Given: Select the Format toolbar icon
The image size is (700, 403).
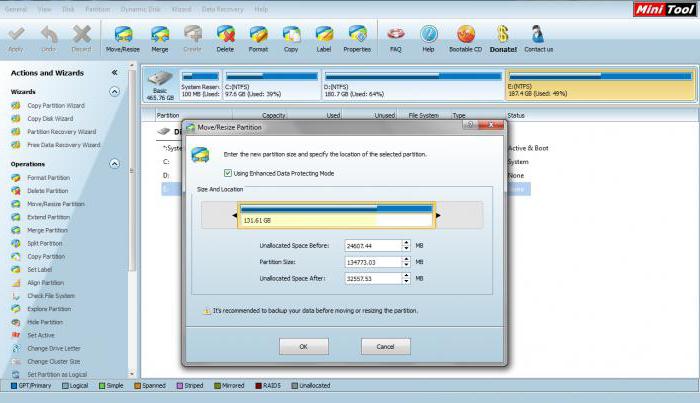Looking at the screenshot, I should point(258,35).
